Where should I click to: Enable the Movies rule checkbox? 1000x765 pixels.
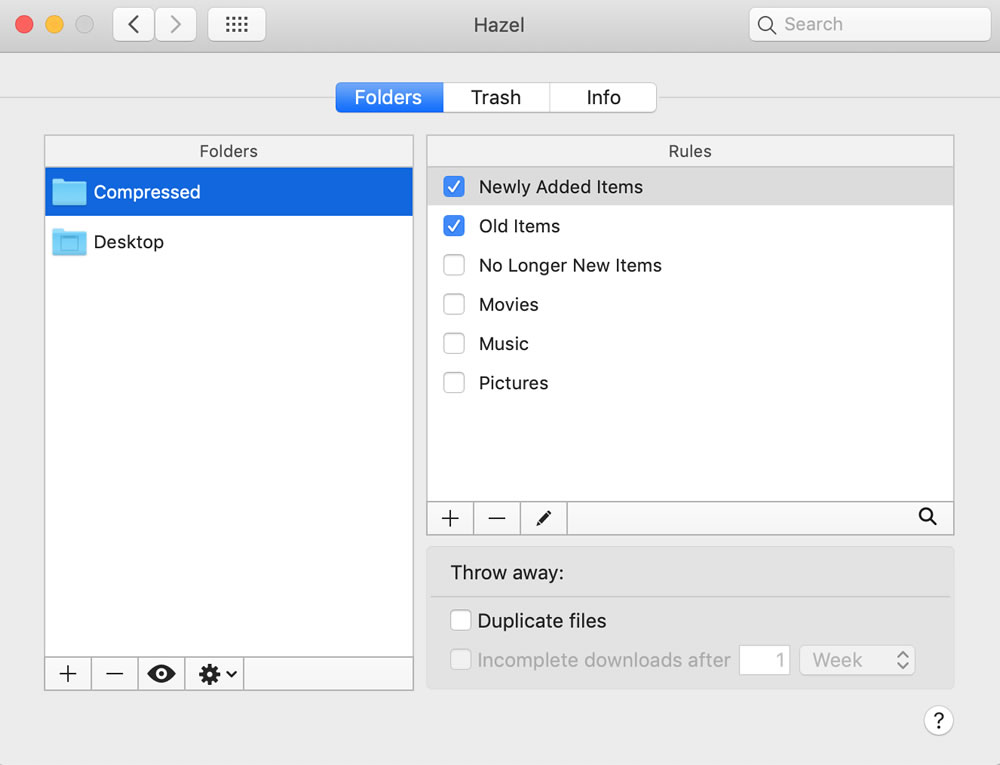tap(454, 304)
